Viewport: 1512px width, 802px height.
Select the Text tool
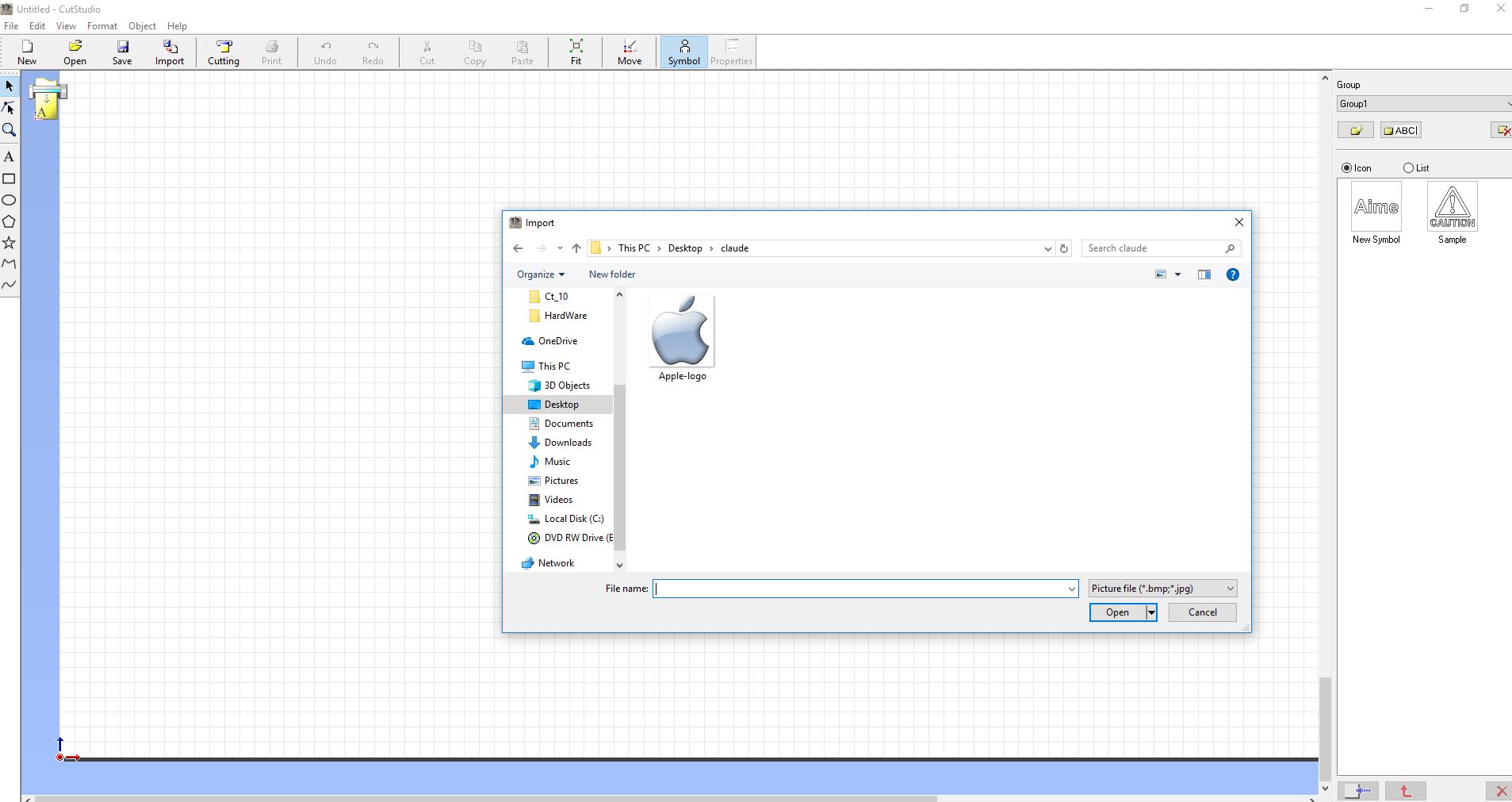click(10, 157)
